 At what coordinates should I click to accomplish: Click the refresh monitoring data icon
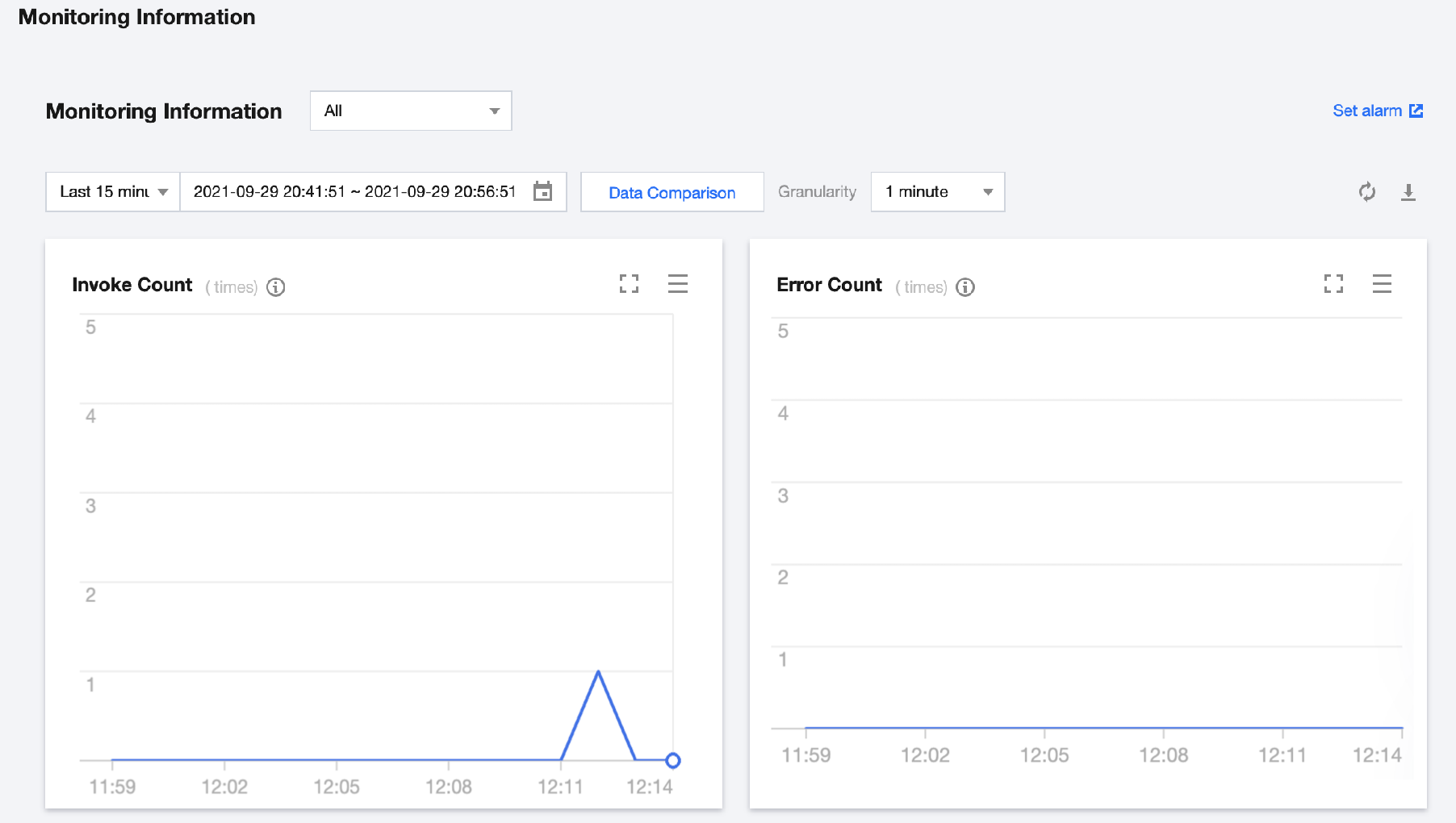tap(1366, 192)
